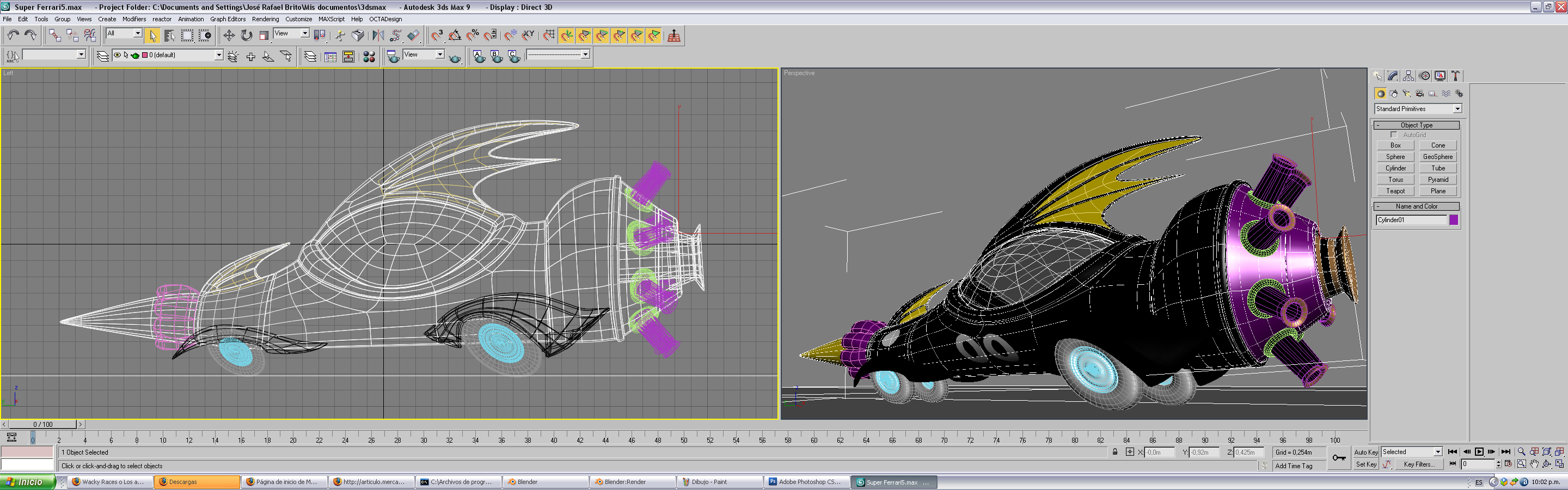This screenshot has width=1568, height=490.
Task: Choose the Select Object arrow tool
Action: (152, 36)
